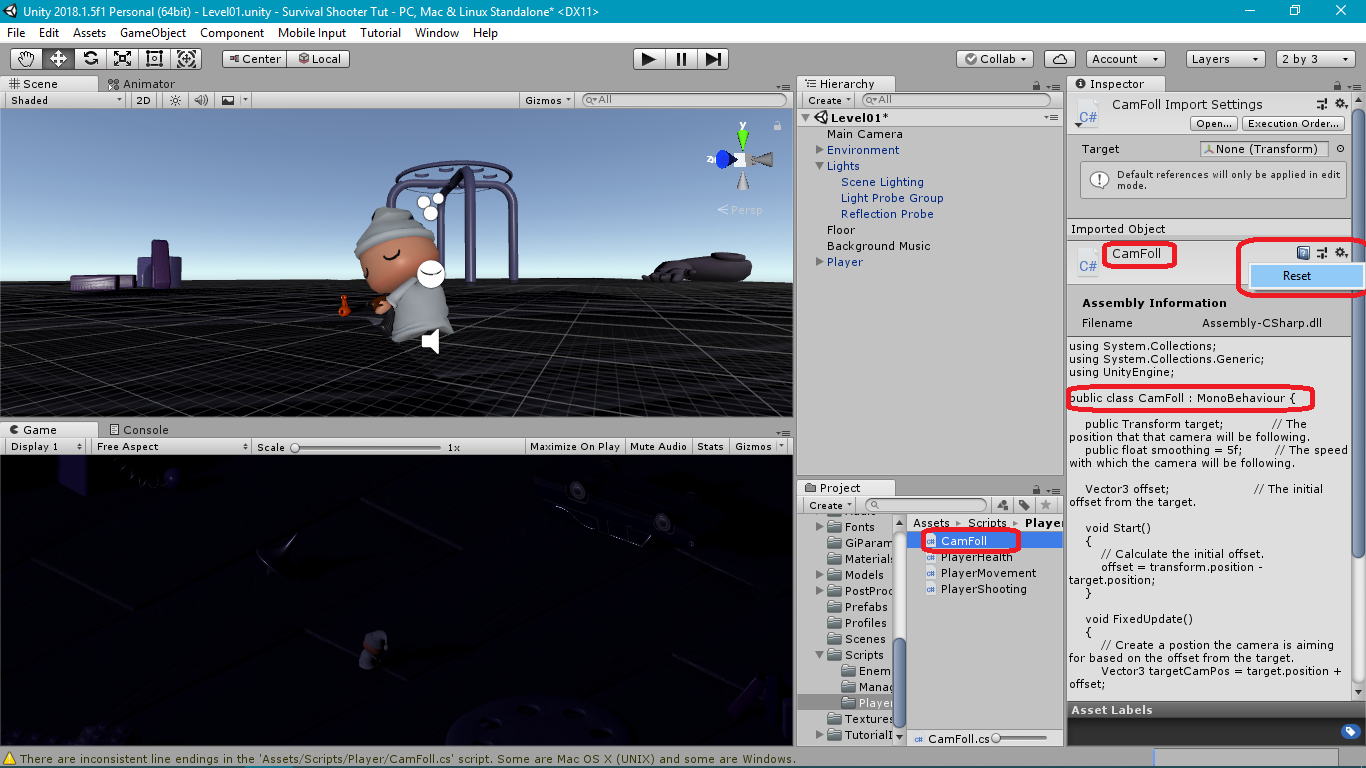Select the Scale tool in the toolbar
1366x768 pixels.
click(x=122, y=59)
